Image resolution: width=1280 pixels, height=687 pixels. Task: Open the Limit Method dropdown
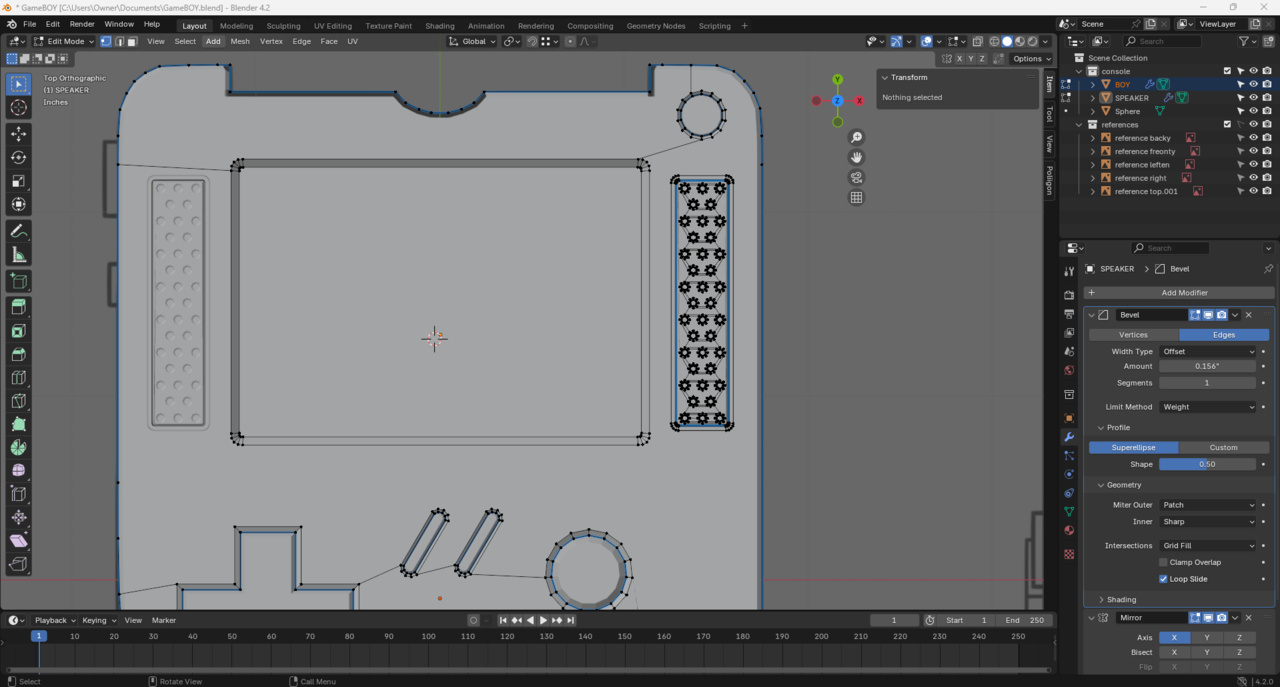(x=1207, y=407)
